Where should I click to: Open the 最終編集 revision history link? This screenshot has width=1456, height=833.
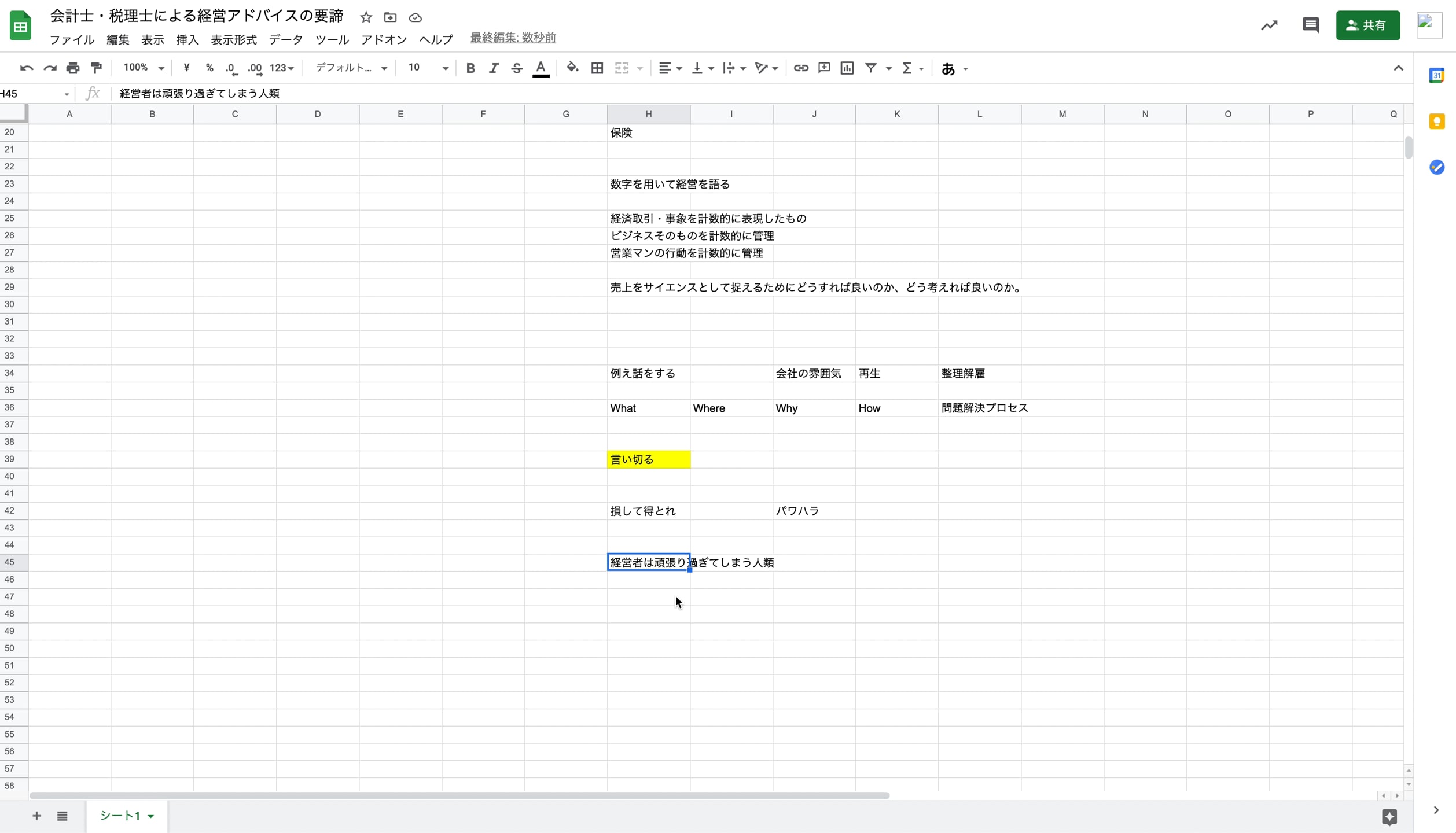[512, 37]
